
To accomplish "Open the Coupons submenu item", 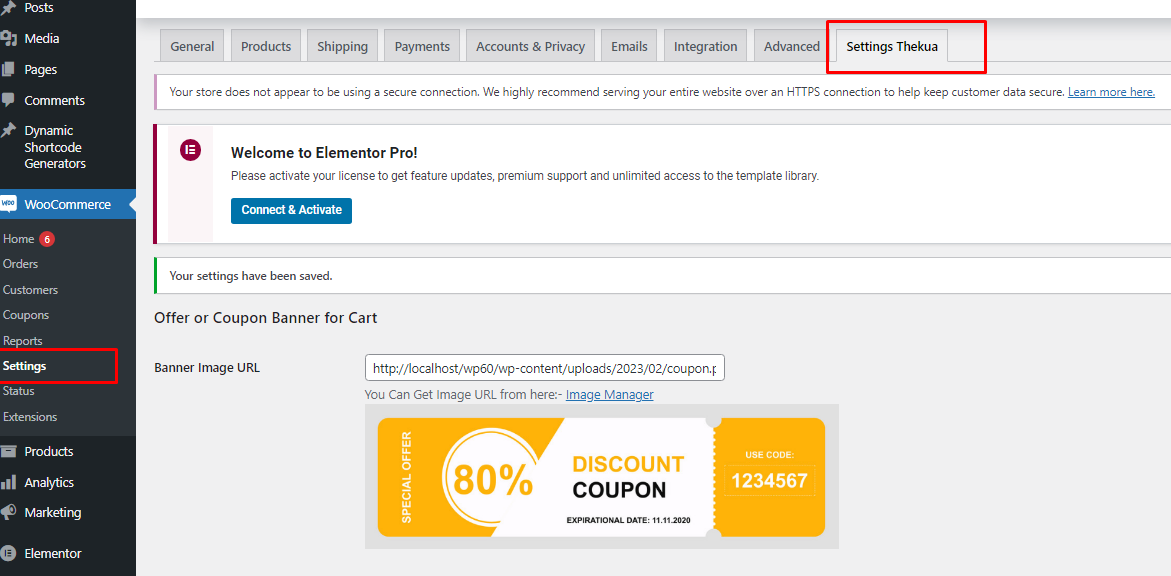I will click(25, 315).
